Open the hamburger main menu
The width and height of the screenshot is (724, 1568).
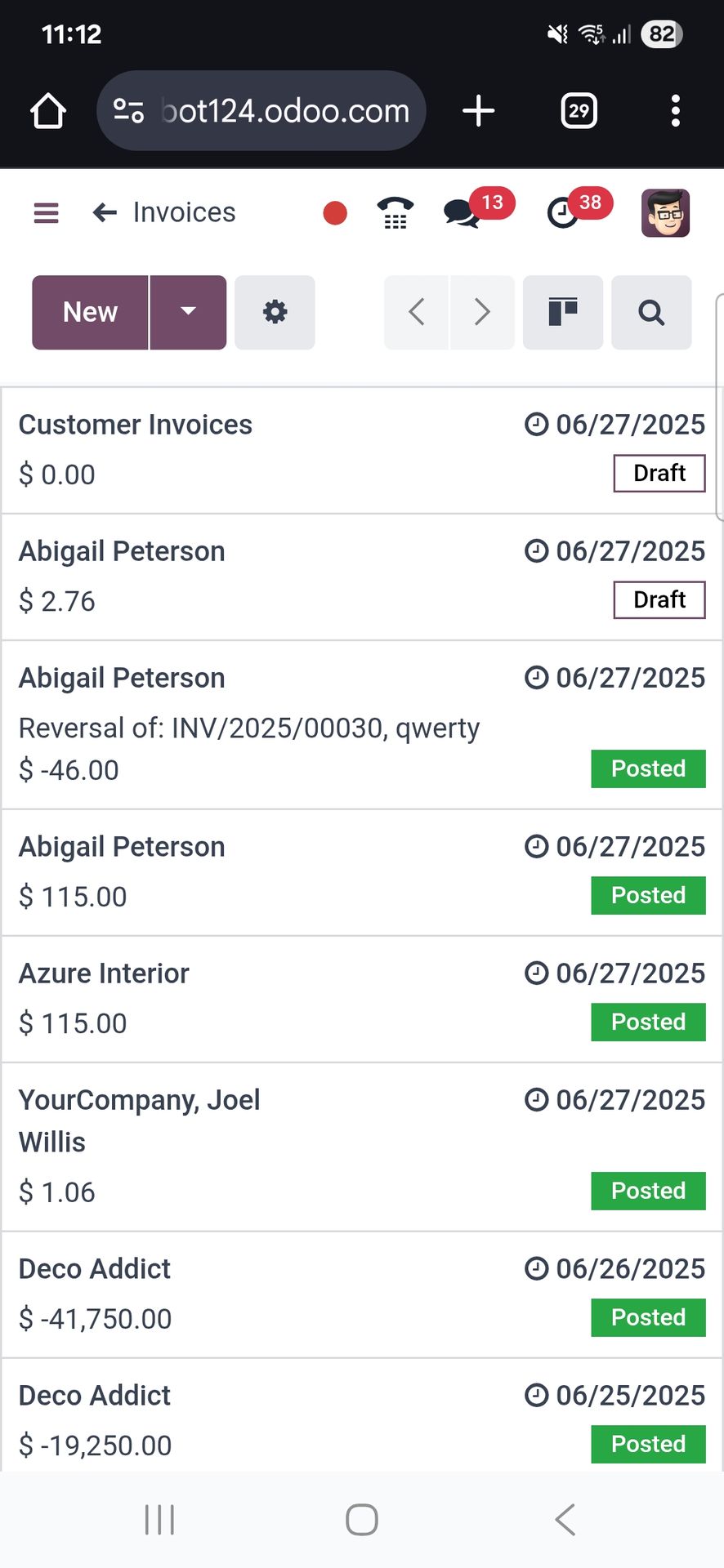[46, 213]
